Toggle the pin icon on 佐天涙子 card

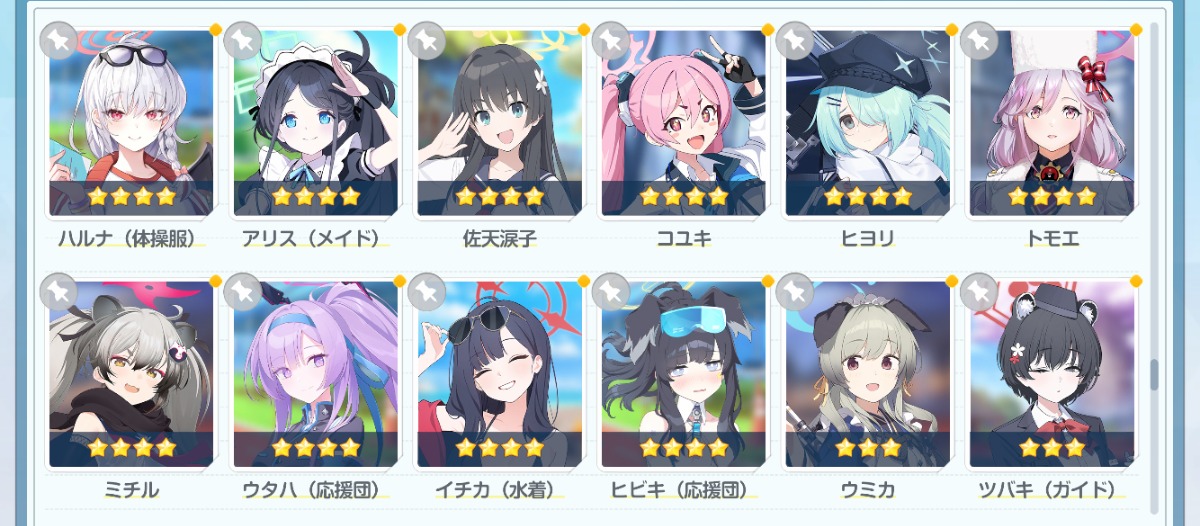426,41
